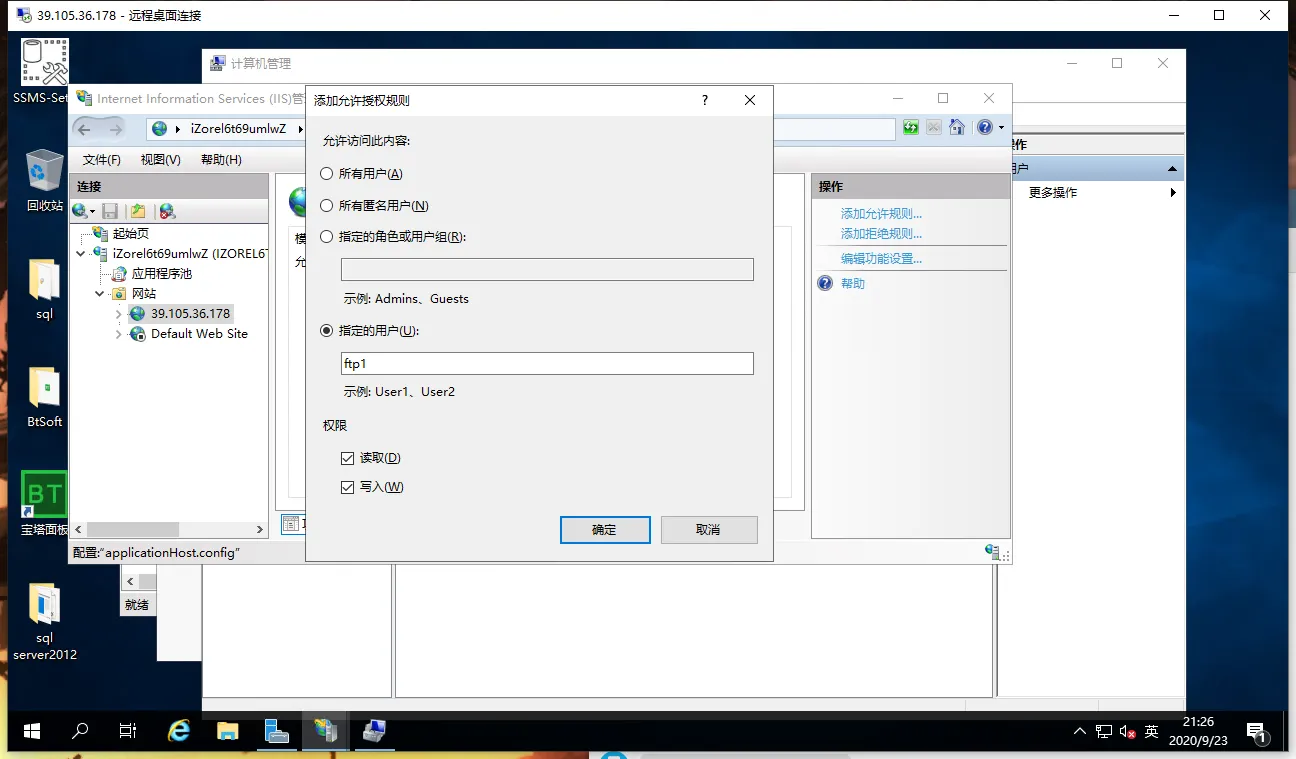The image size is (1296, 759).
Task: Click the up folder icon in 连接 toolbar
Action: (138, 211)
